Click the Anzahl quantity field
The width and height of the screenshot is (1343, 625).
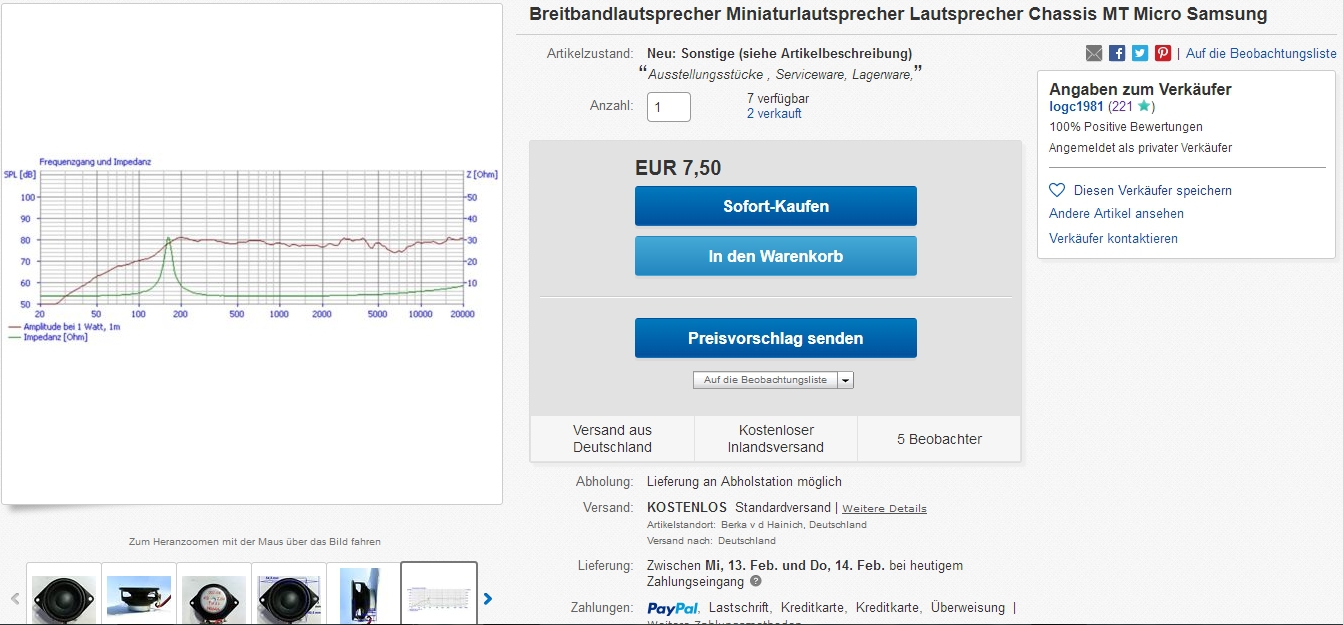coord(669,107)
